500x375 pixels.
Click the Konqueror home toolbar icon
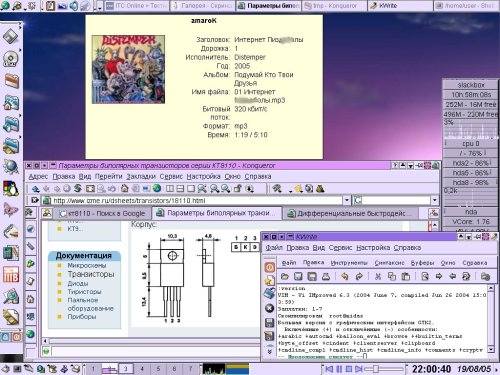point(124,189)
